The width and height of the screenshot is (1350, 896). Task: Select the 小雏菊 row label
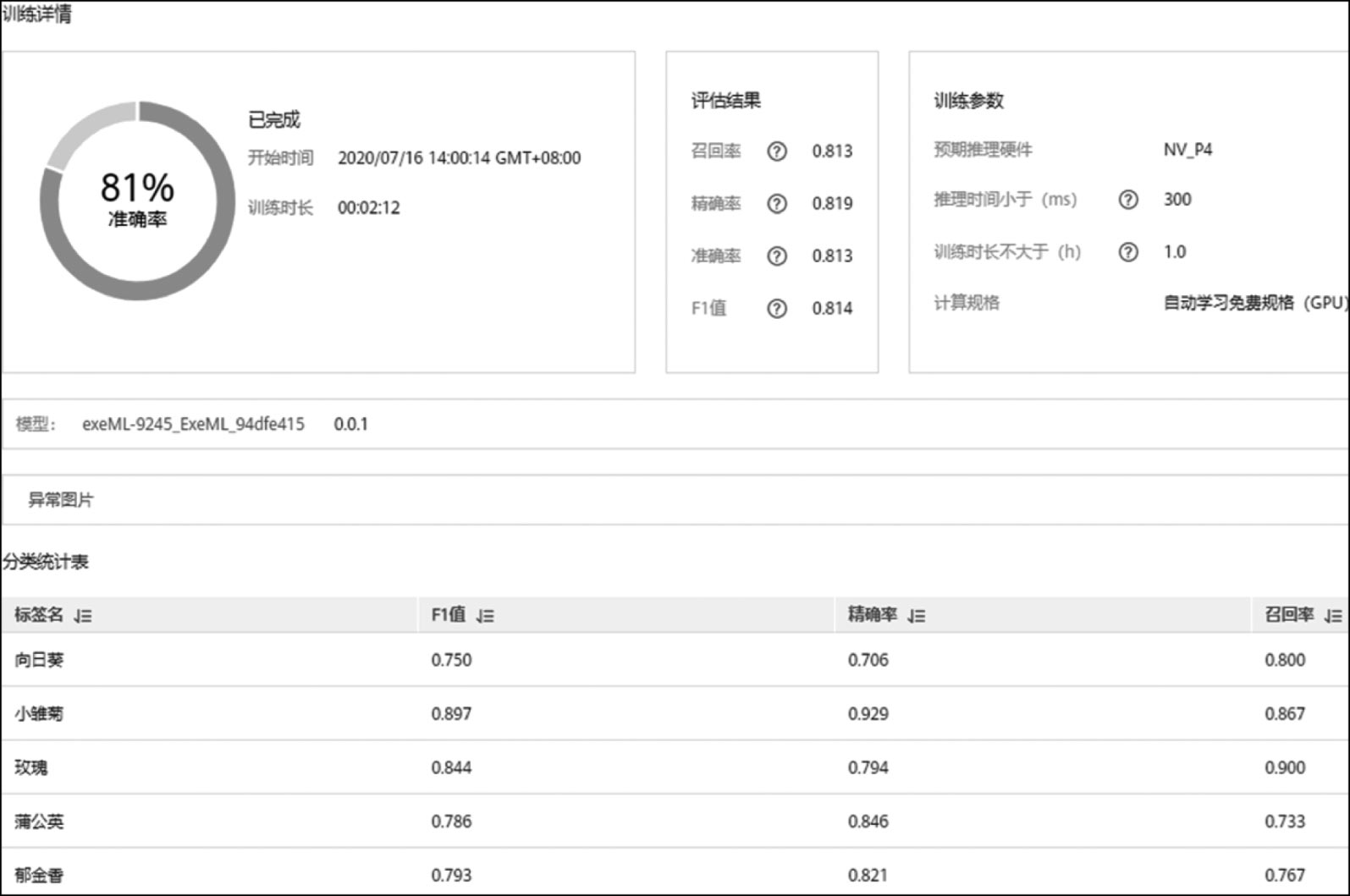tap(39, 714)
